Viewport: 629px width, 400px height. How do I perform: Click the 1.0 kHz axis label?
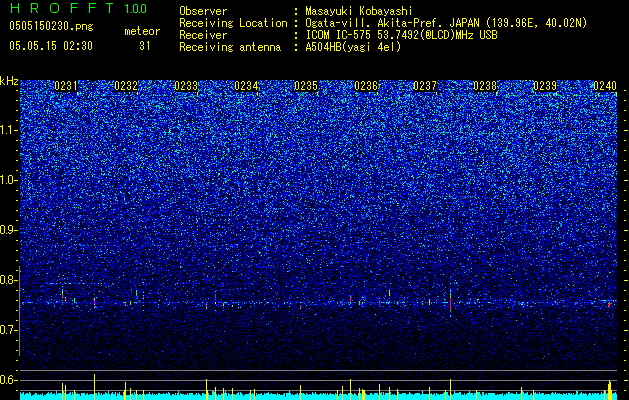9,180
